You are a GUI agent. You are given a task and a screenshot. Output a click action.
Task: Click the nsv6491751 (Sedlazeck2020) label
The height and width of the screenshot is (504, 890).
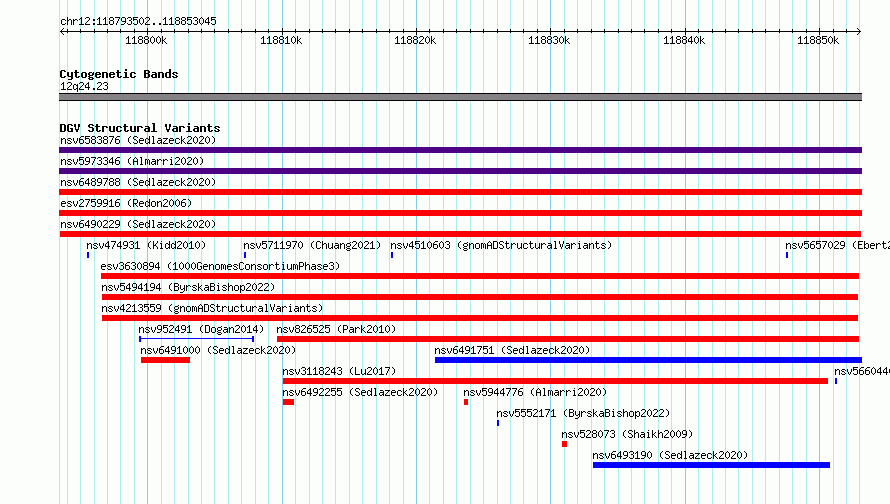coord(512,350)
